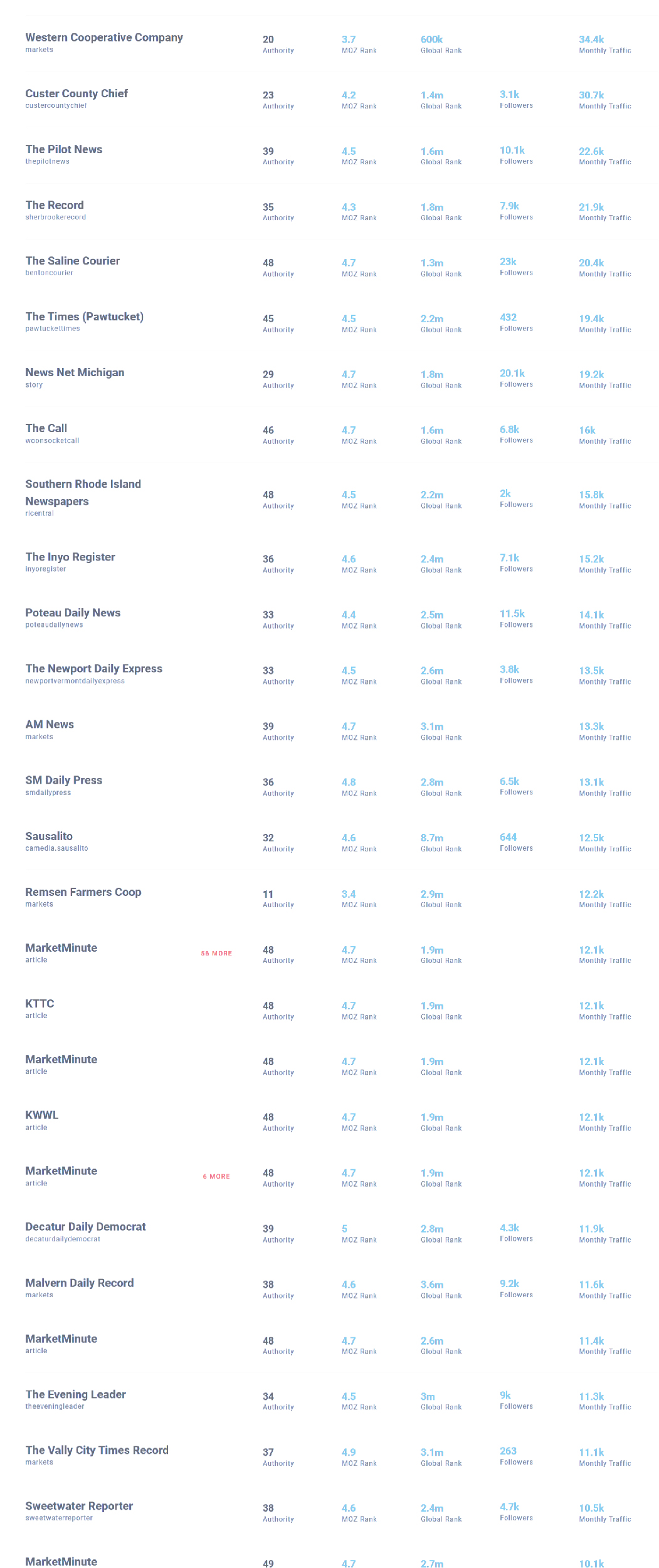This screenshot has width=659, height=1568.
Task: Click Decatur Daily Democrat title
Action: point(86,1226)
